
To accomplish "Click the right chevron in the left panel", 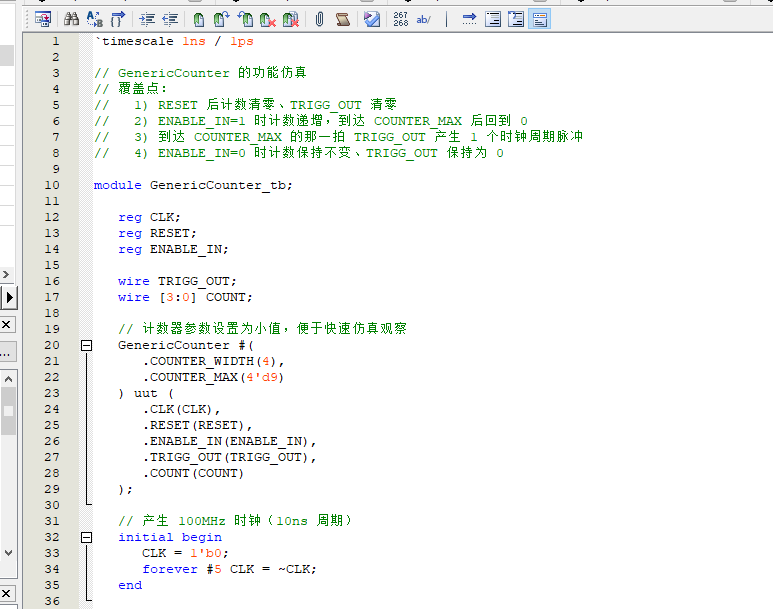I will point(6,274).
